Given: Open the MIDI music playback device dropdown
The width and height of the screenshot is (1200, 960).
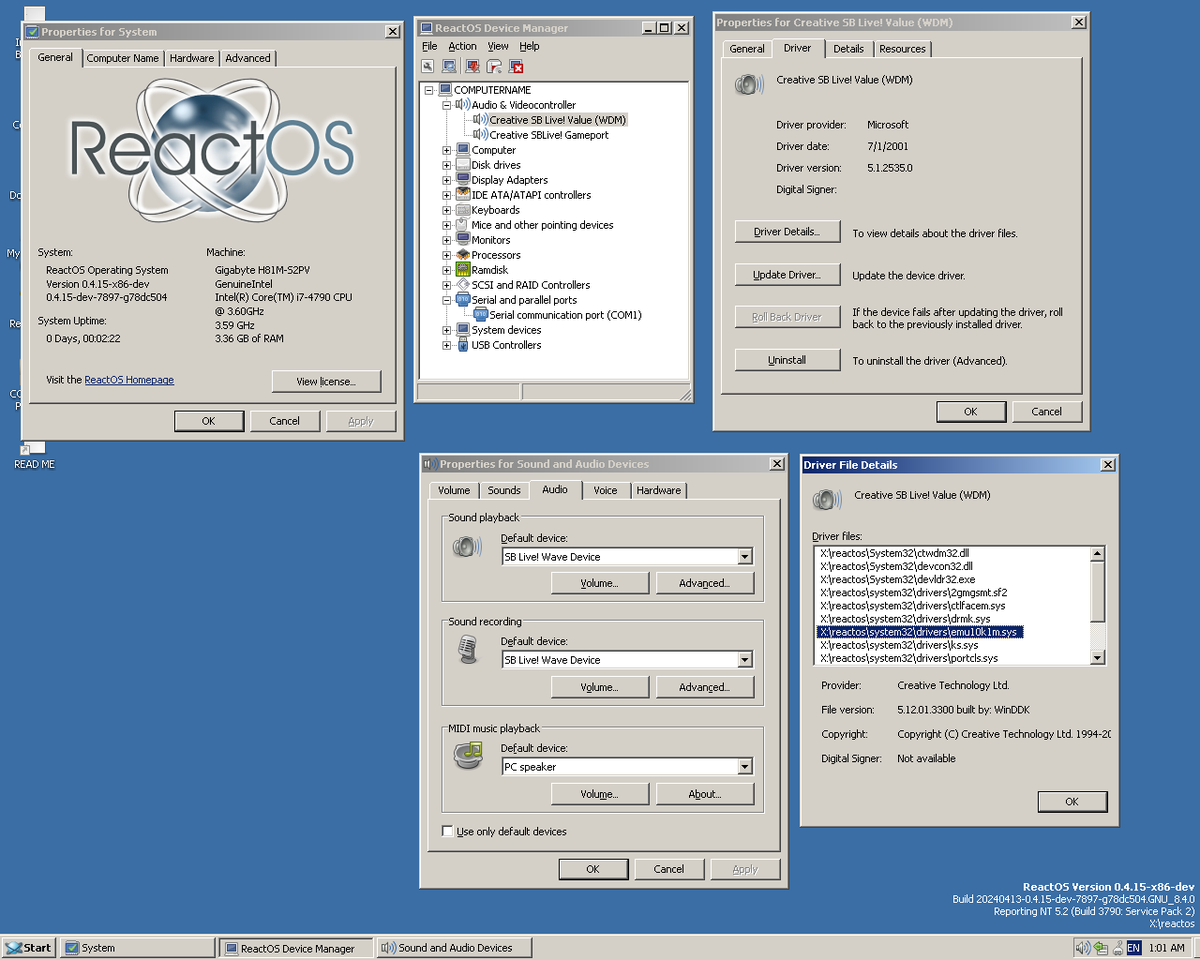Looking at the screenshot, I should coord(744,767).
